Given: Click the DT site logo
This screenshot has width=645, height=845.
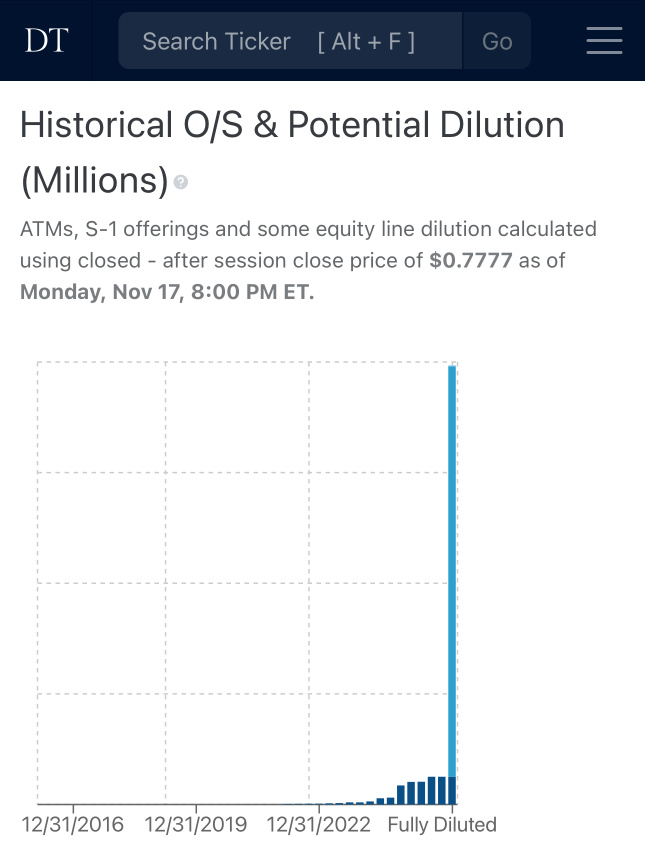Looking at the screenshot, I should (46, 41).
